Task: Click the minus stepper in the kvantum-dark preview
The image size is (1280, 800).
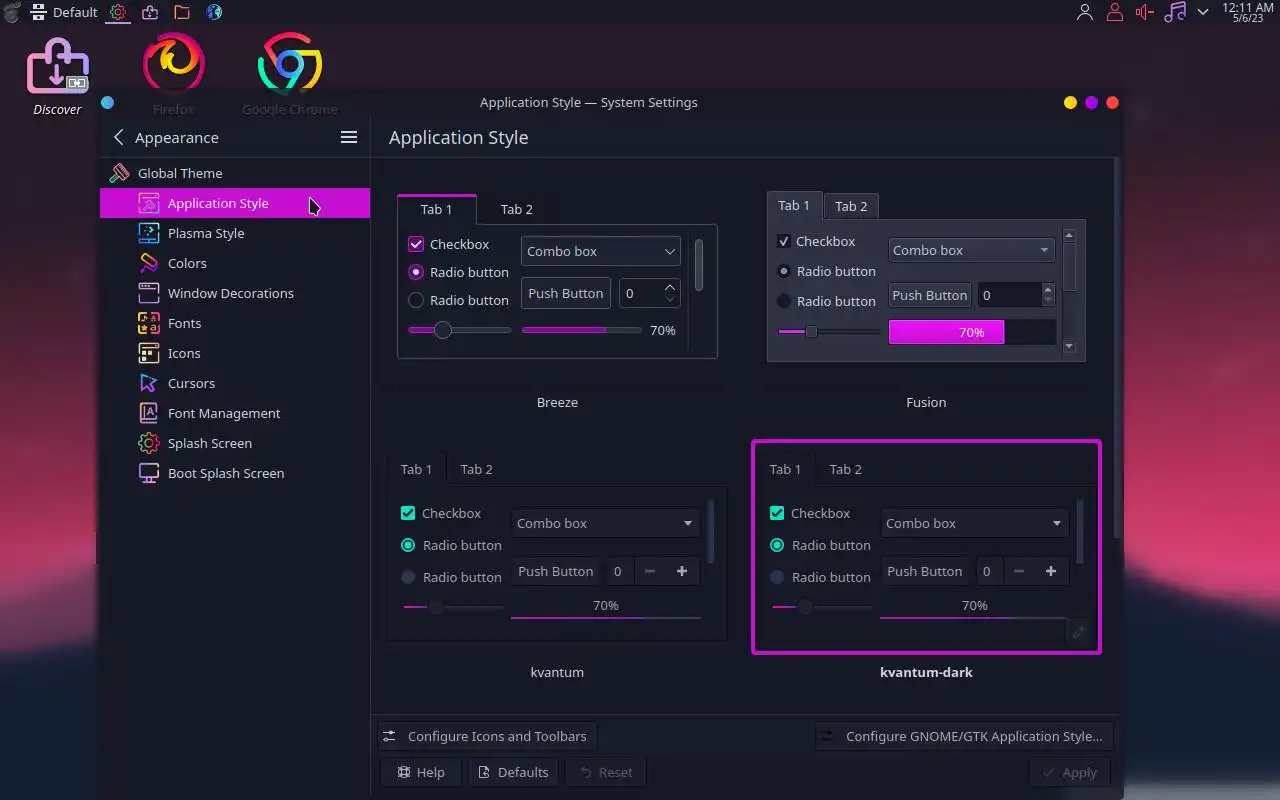Action: (x=1019, y=571)
